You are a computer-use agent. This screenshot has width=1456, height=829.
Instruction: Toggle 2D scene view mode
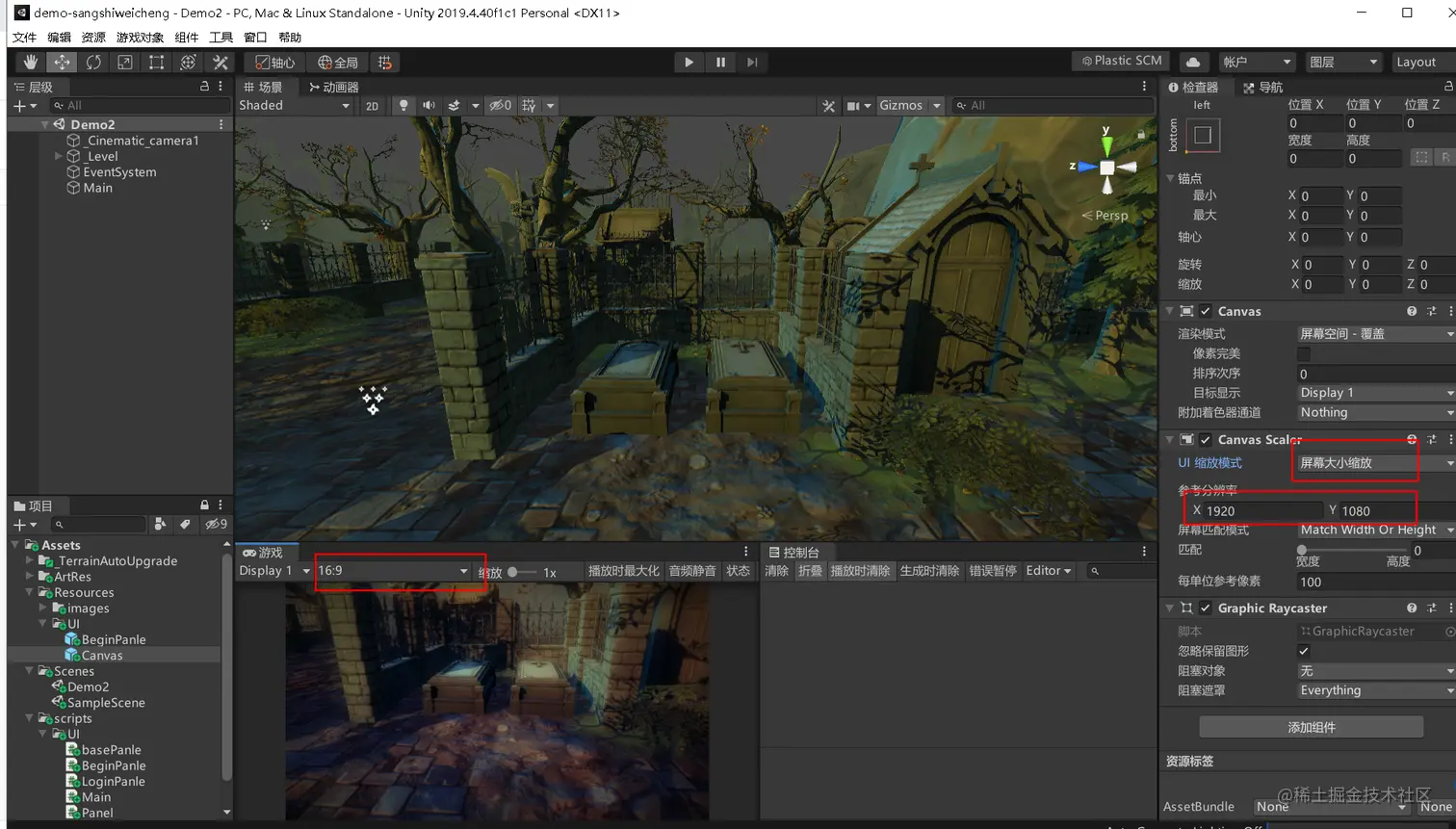(373, 106)
